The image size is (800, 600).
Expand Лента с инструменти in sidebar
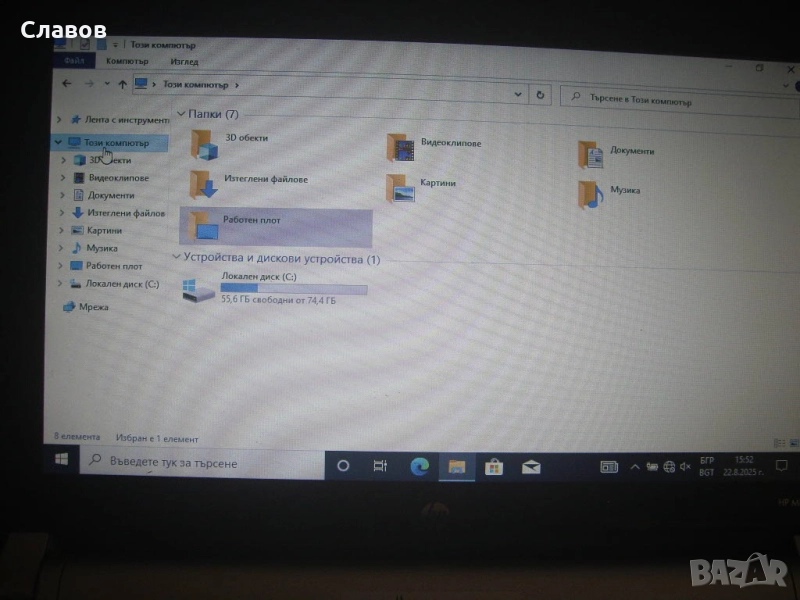pos(60,120)
